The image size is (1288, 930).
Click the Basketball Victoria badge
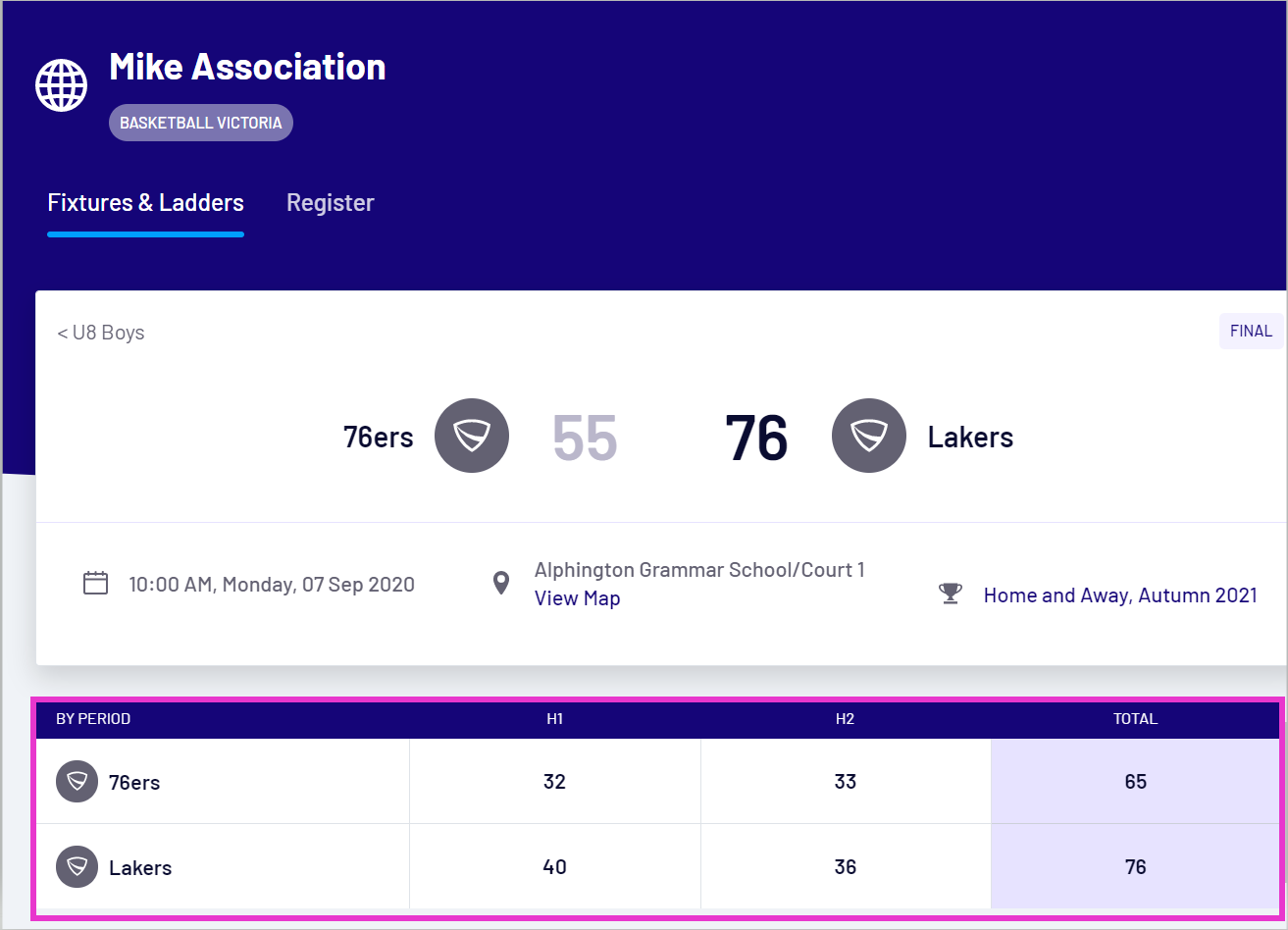200,123
